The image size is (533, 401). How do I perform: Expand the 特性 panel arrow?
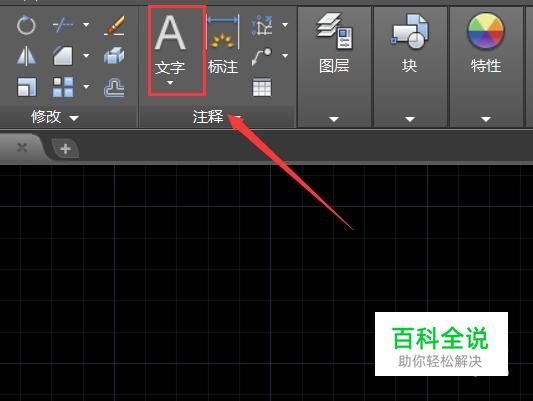tap(486, 119)
